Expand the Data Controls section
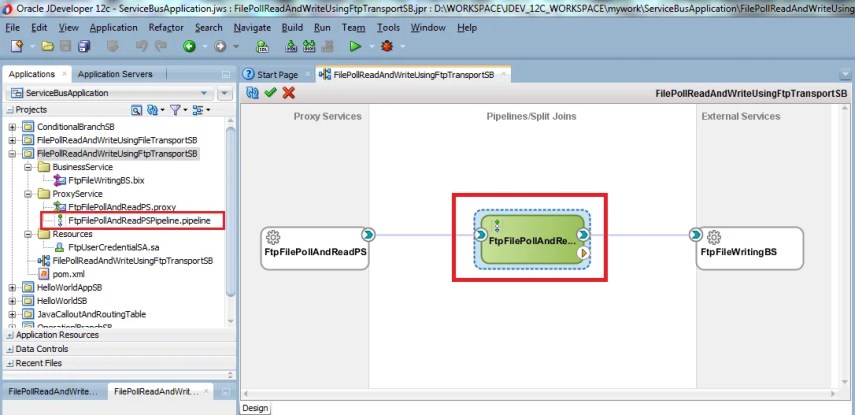The image size is (855, 415). click(10, 349)
